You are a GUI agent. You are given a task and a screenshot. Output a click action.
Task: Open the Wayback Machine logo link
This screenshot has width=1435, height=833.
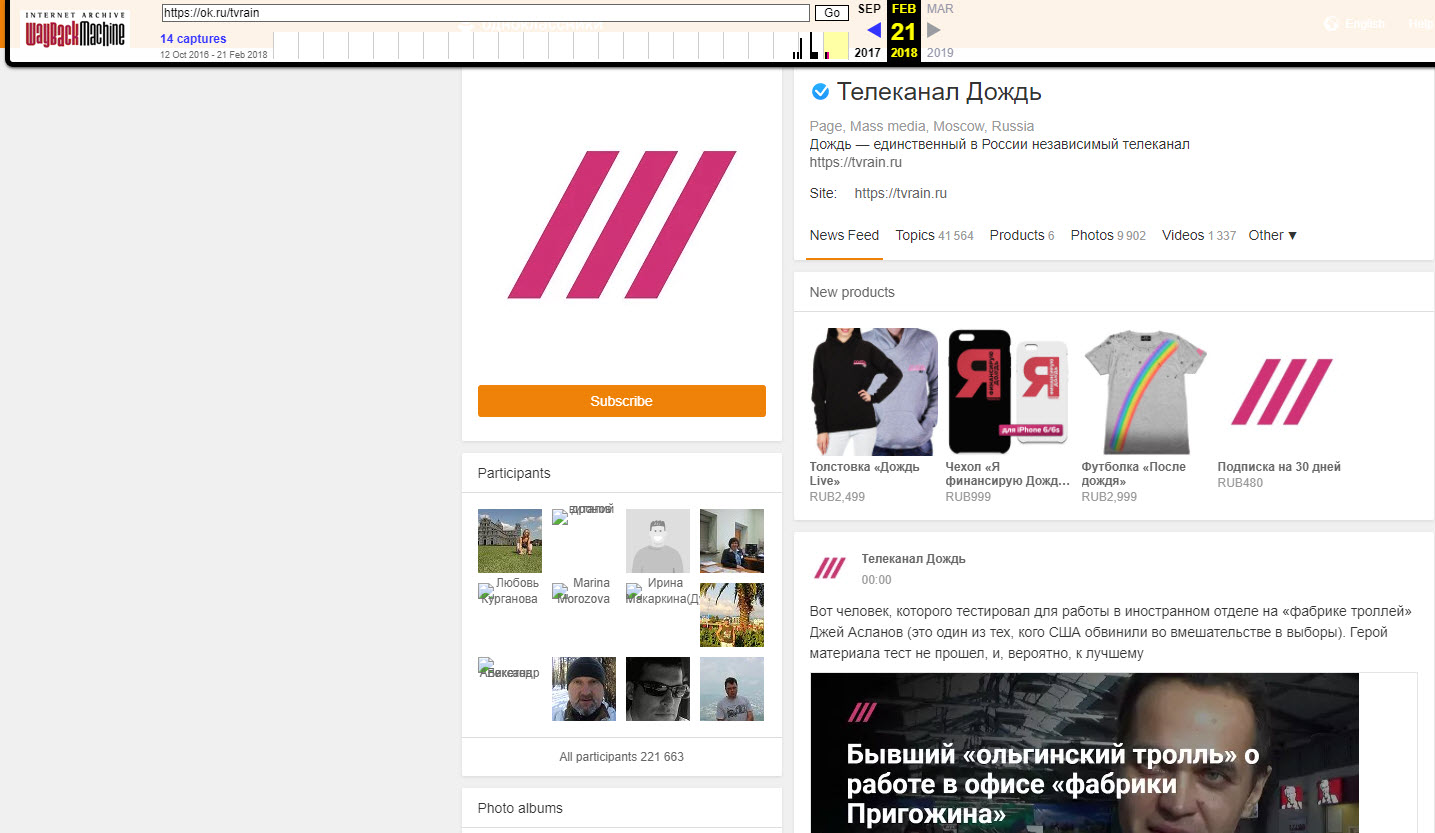coord(77,30)
